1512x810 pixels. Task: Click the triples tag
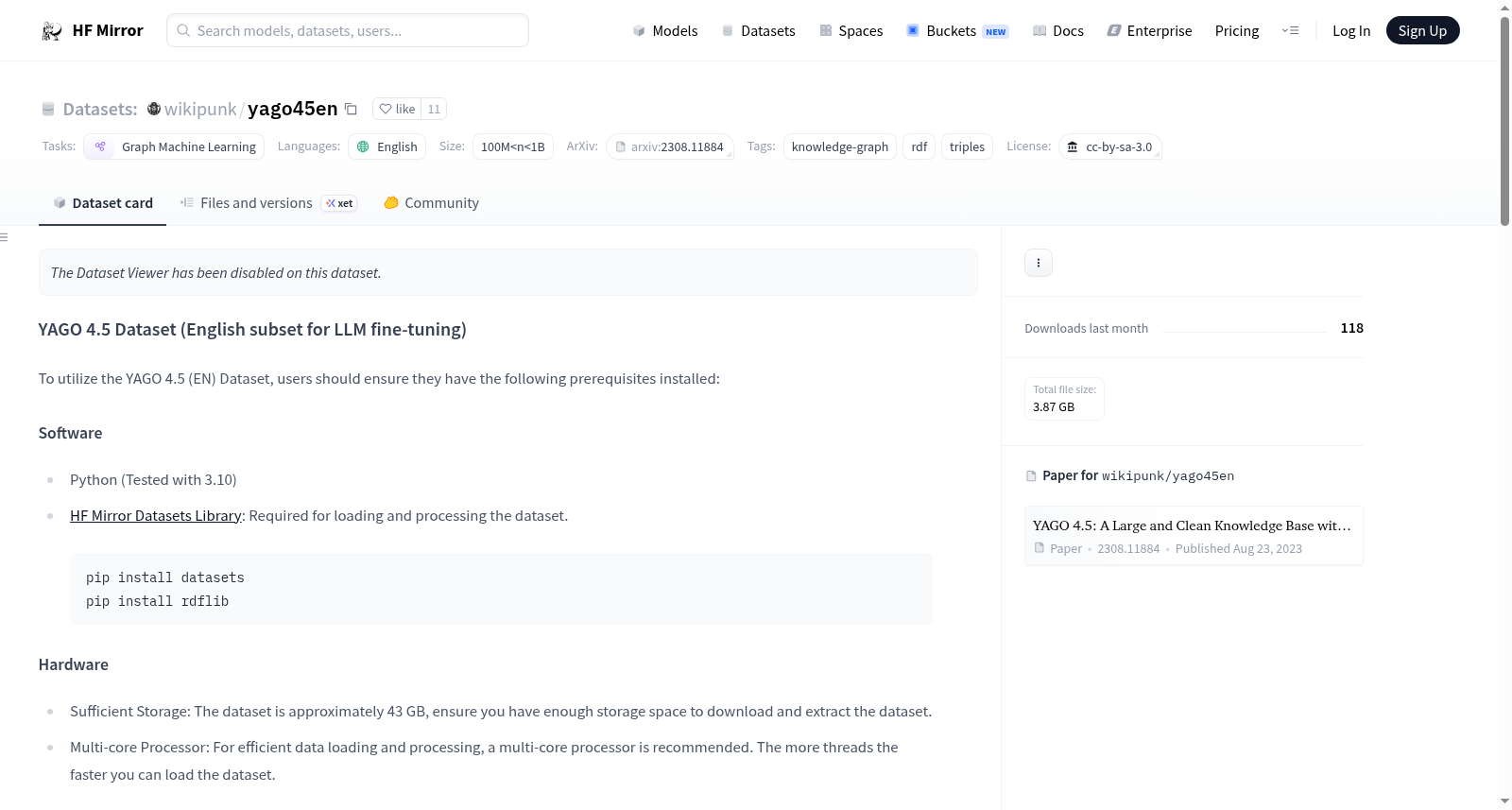click(967, 146)
